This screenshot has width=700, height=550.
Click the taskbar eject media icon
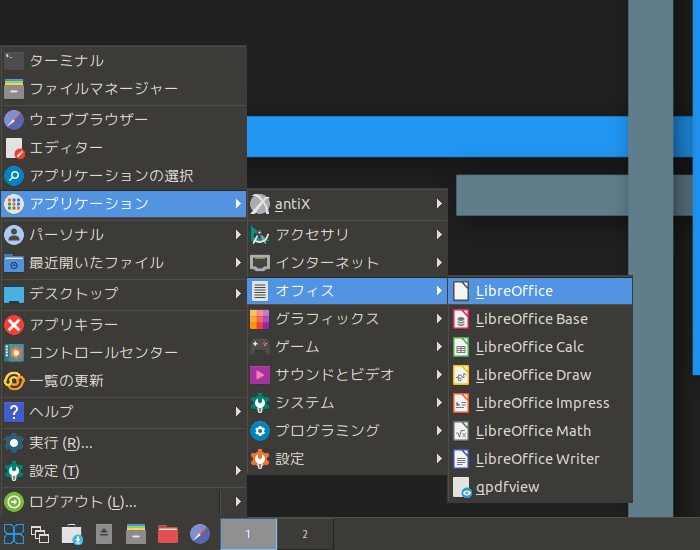coord(104,534)
